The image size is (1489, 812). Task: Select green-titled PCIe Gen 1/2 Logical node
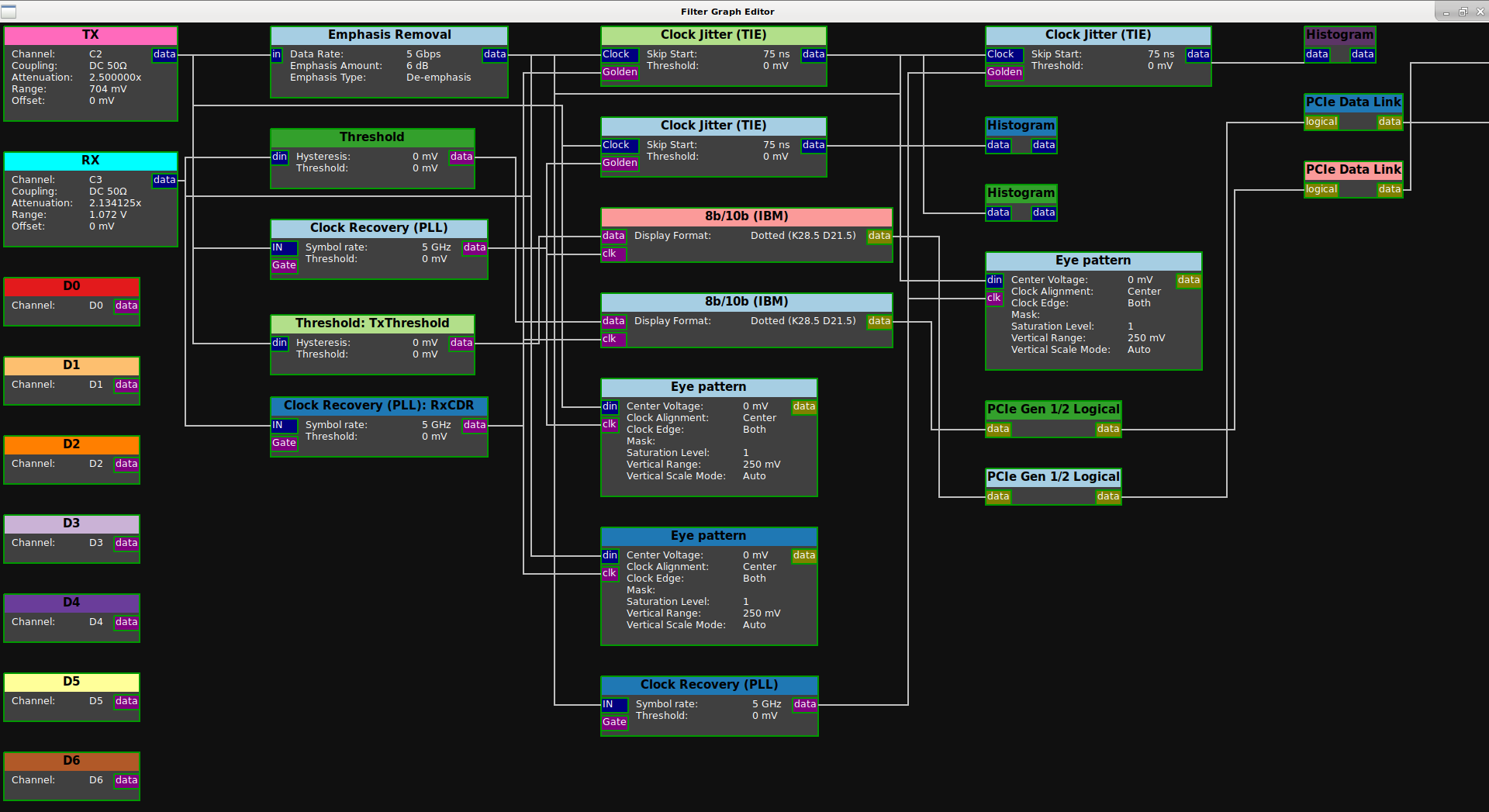point(1054,409)
